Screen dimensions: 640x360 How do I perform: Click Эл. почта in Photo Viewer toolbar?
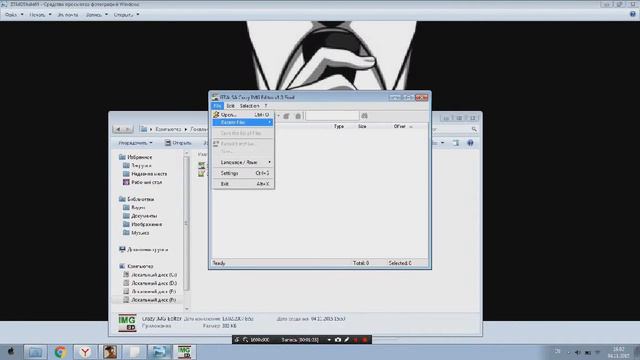tap(68, 15)
